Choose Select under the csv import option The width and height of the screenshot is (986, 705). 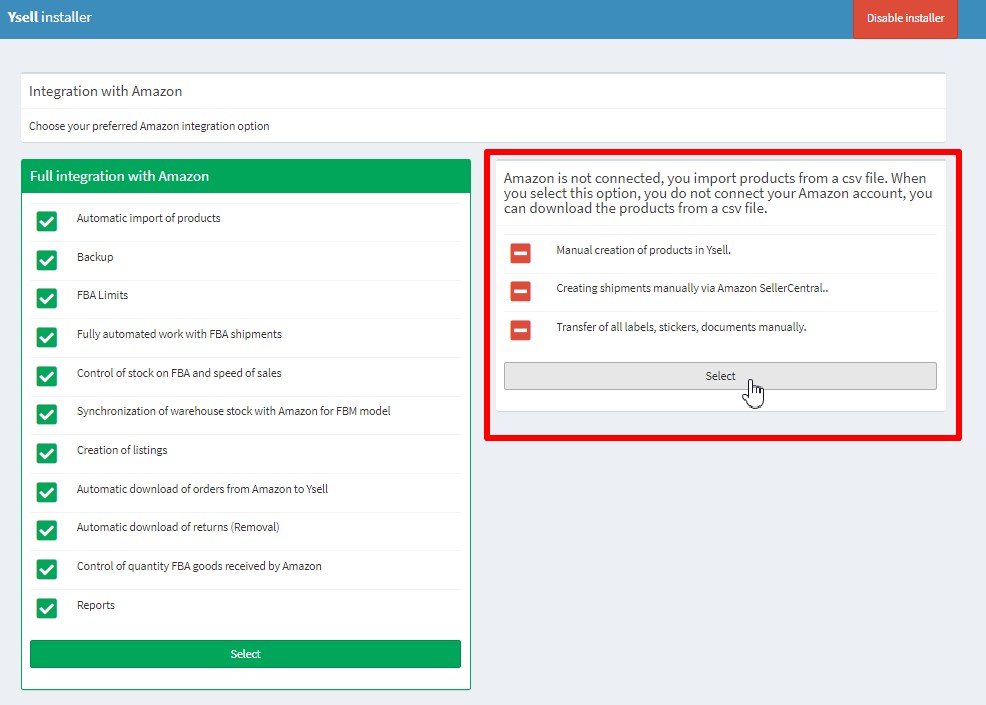pos(720,376)
